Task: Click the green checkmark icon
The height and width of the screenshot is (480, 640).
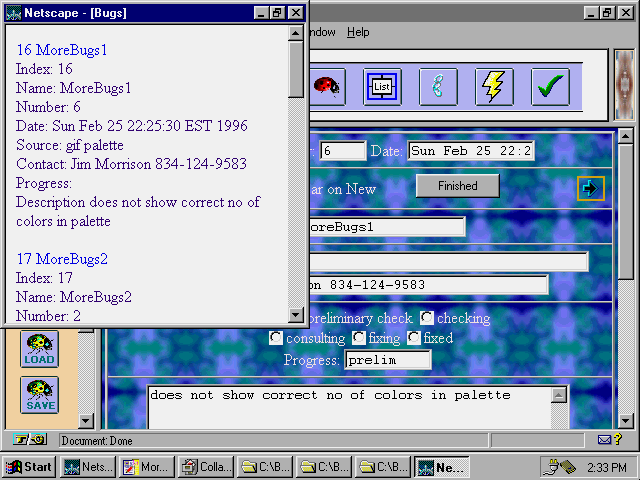Action: click(550, 87)
